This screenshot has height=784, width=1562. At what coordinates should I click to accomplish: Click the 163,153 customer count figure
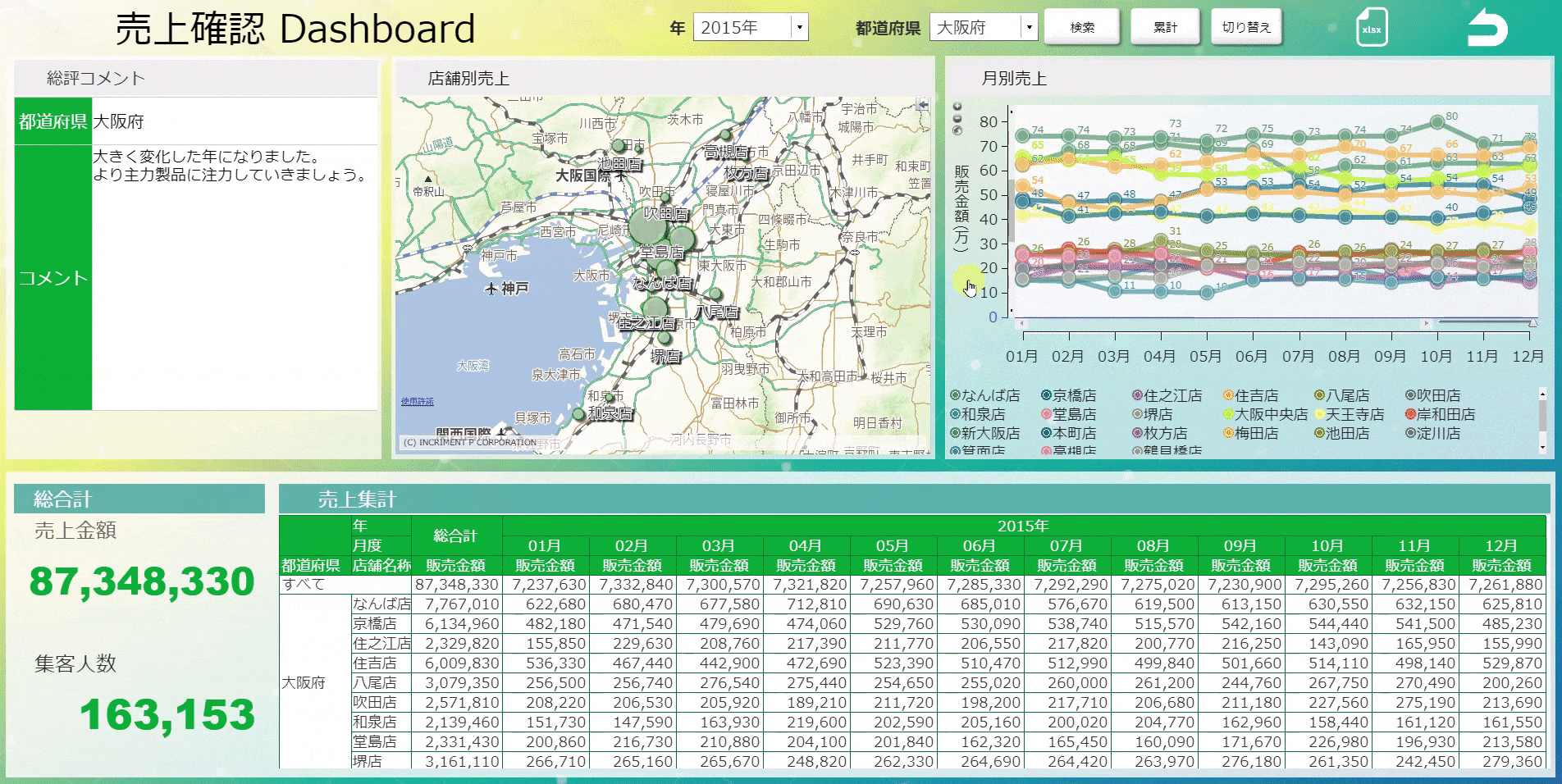tap(168, 715)
